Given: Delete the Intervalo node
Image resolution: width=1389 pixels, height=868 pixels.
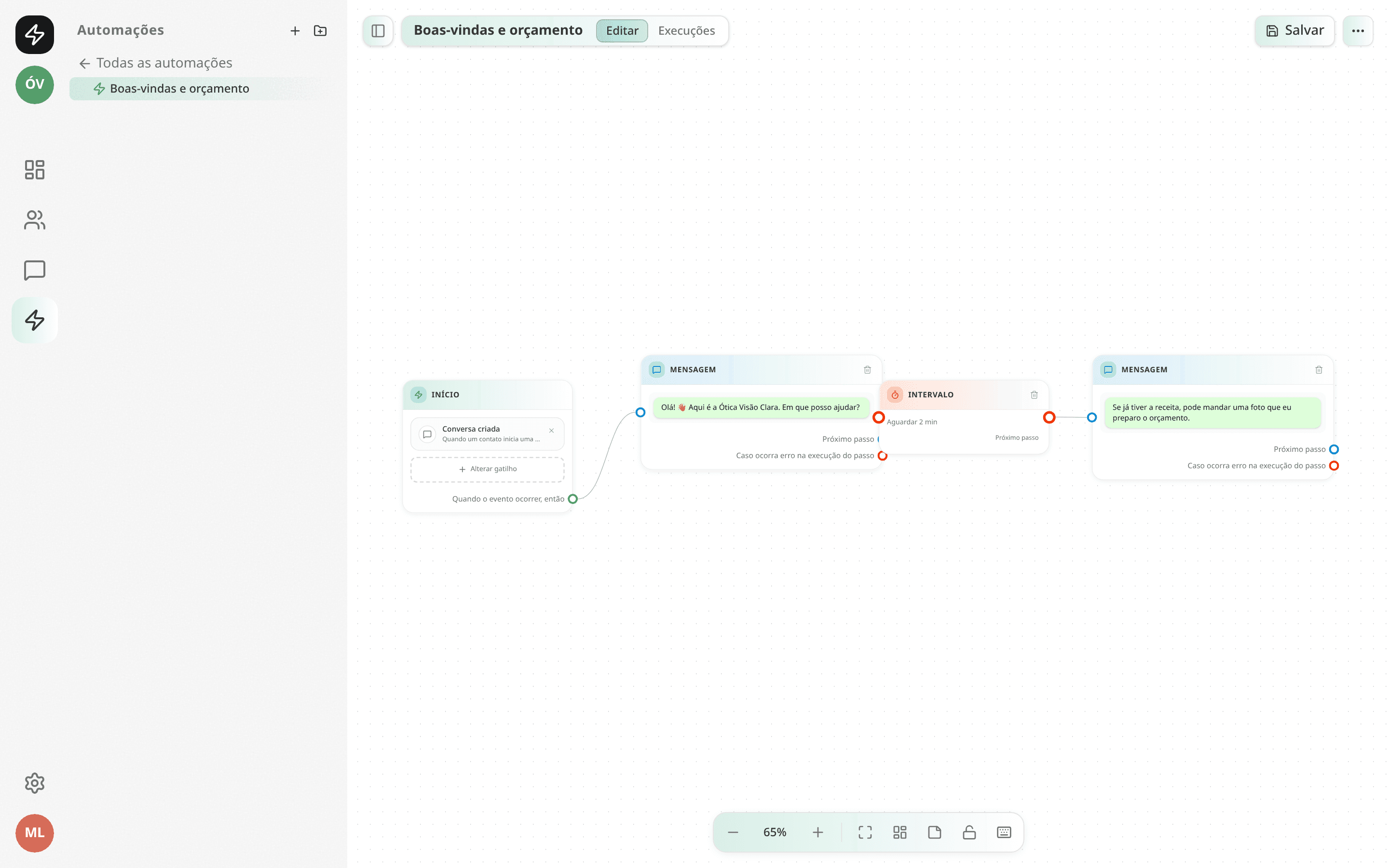Looking at the screenshot, I should 1034,395.
